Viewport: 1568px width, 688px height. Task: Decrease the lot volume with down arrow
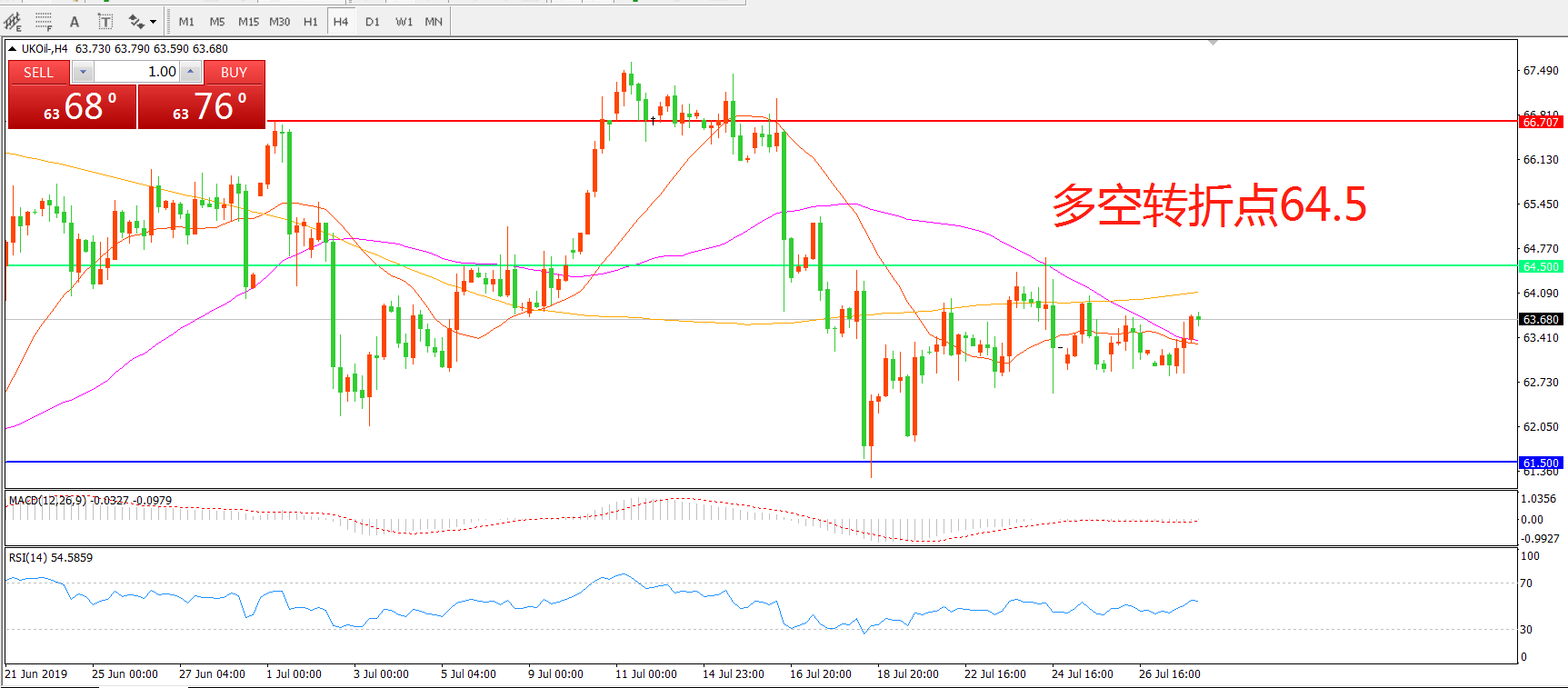[x=83, y=72]
